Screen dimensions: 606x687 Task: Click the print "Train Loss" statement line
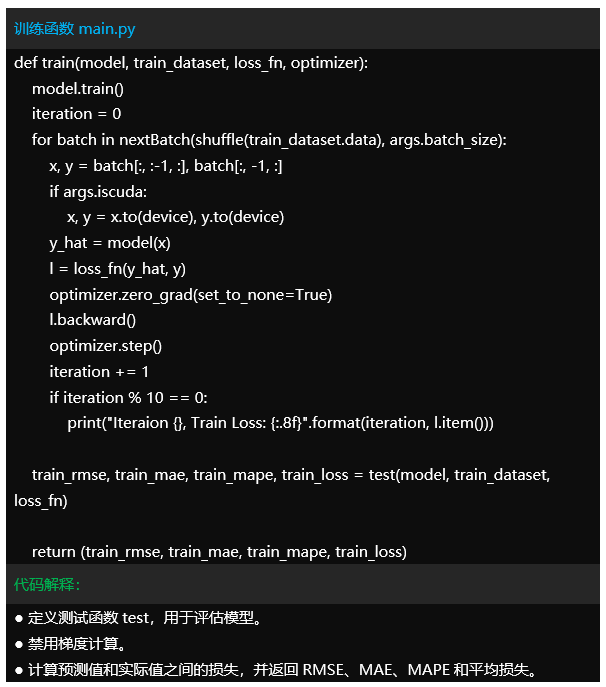click(281, 423)
